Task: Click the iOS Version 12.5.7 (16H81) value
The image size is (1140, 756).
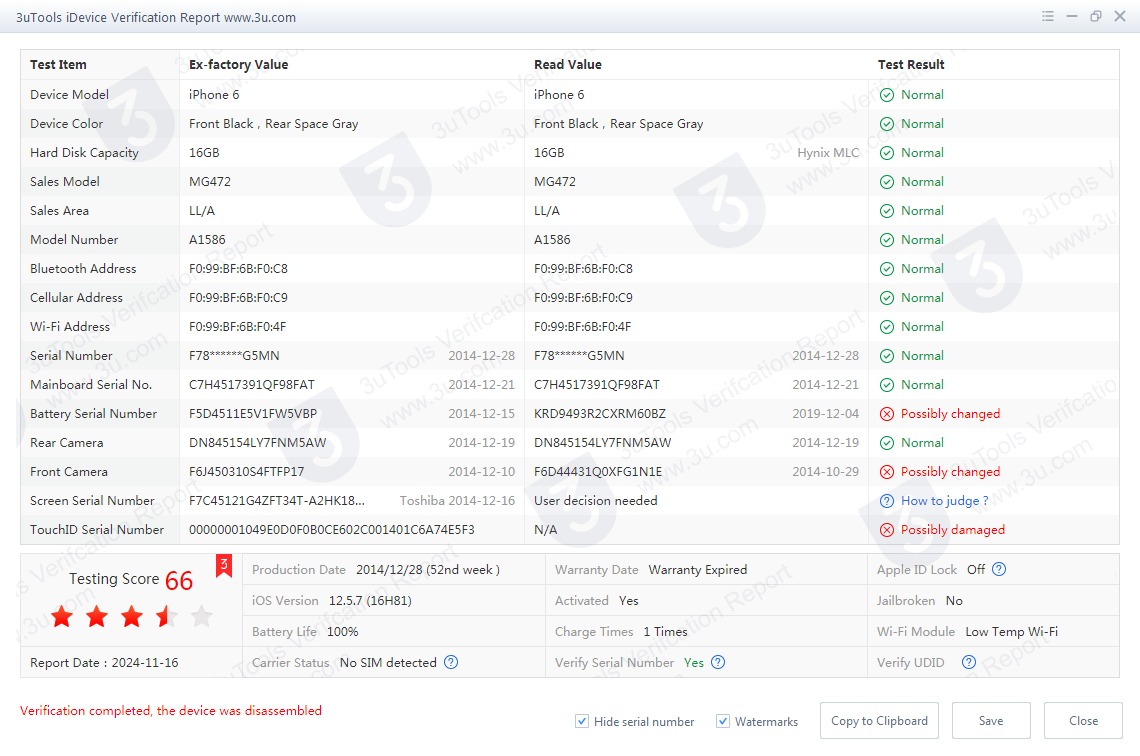Action: [x=370, y=600]
